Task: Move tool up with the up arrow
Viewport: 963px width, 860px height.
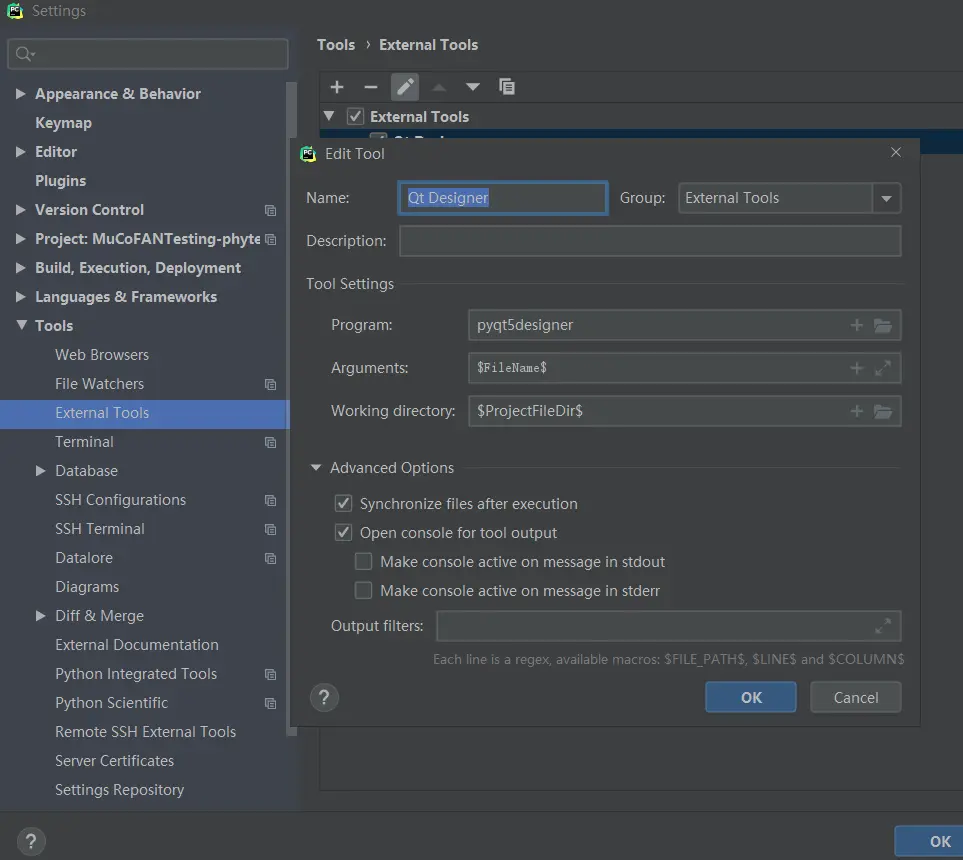Action: tap(439, 87)
